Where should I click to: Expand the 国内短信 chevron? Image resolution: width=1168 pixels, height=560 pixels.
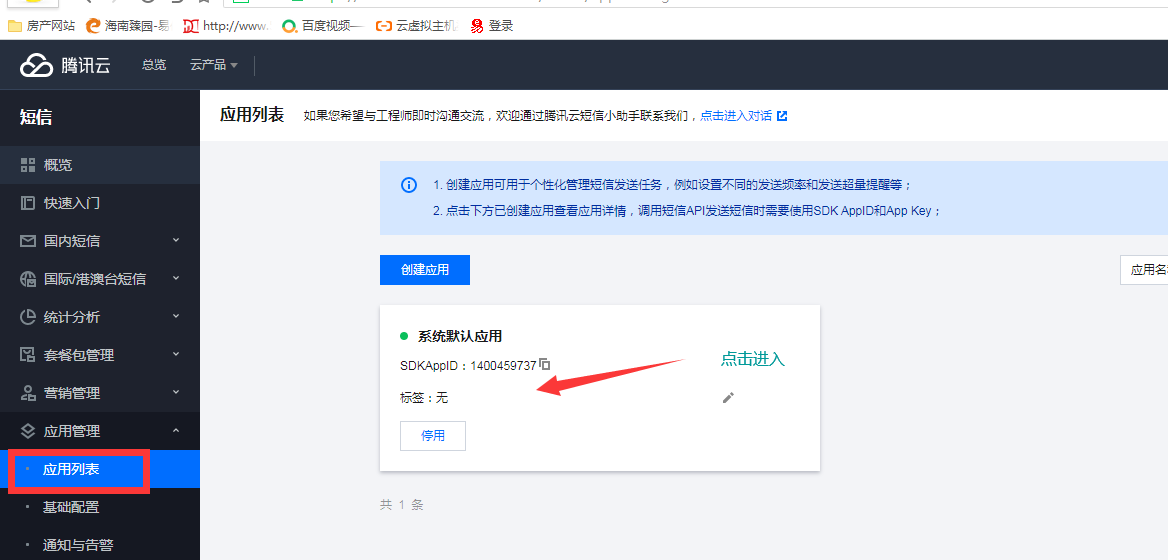point(176,240)
